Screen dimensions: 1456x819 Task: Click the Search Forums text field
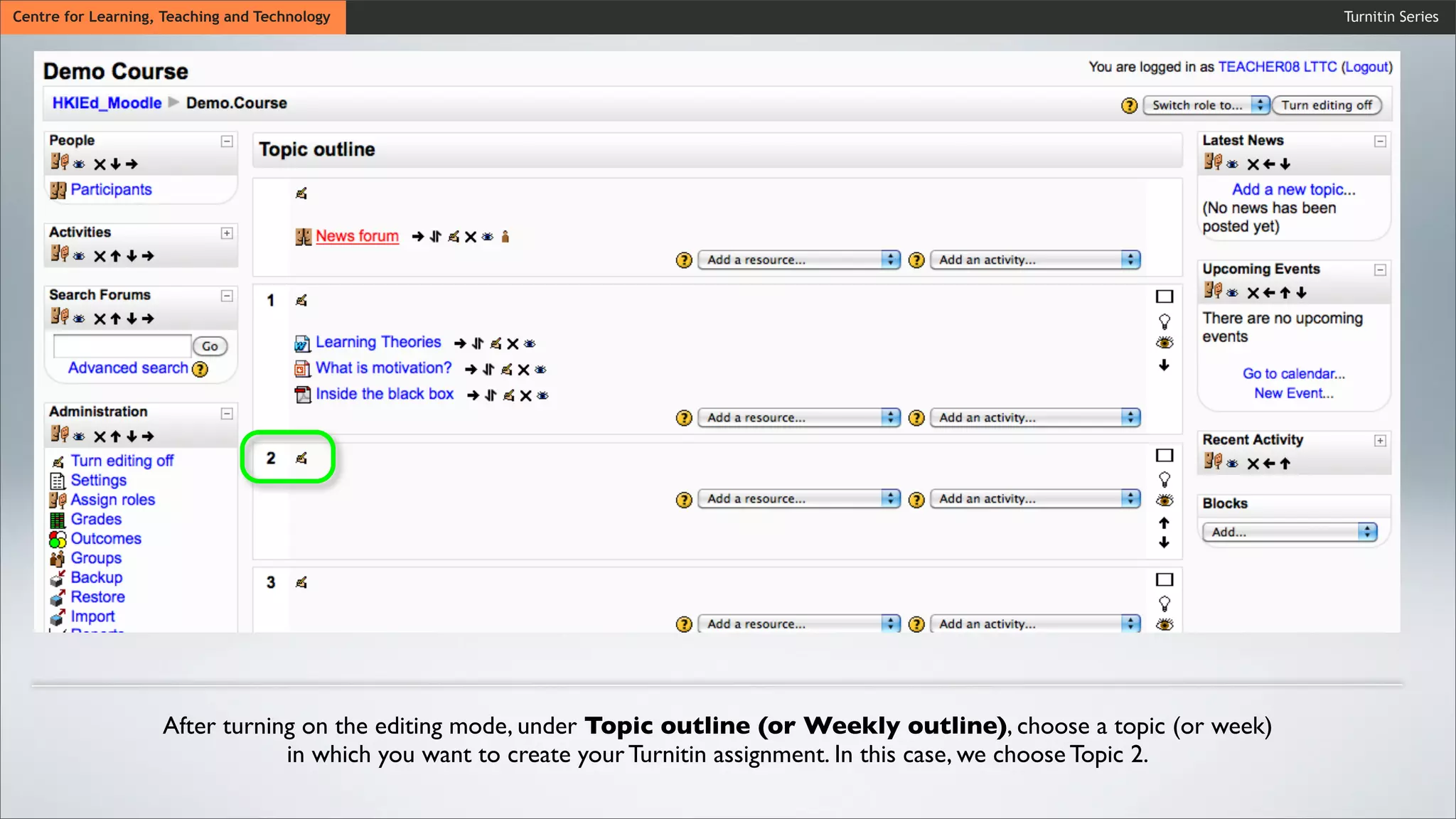122,346
